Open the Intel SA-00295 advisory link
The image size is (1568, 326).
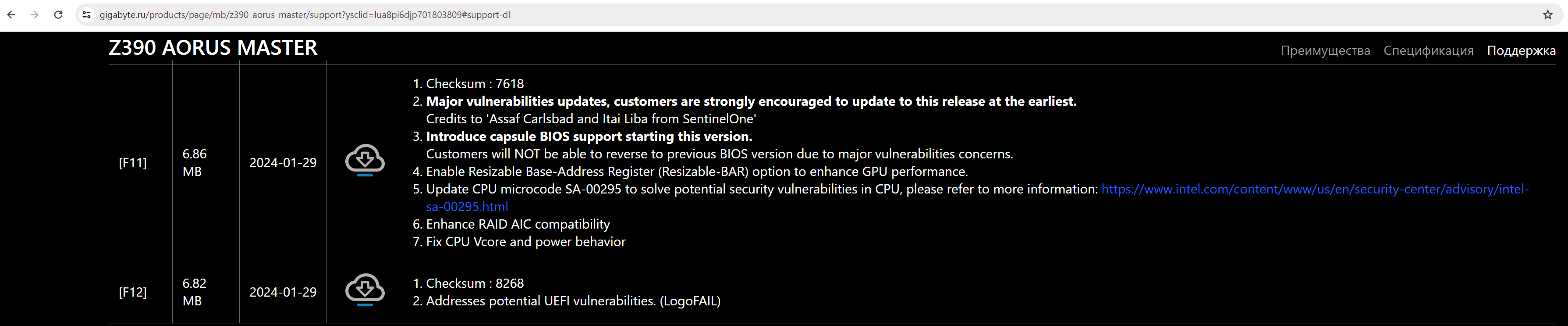pos(1315,190)
